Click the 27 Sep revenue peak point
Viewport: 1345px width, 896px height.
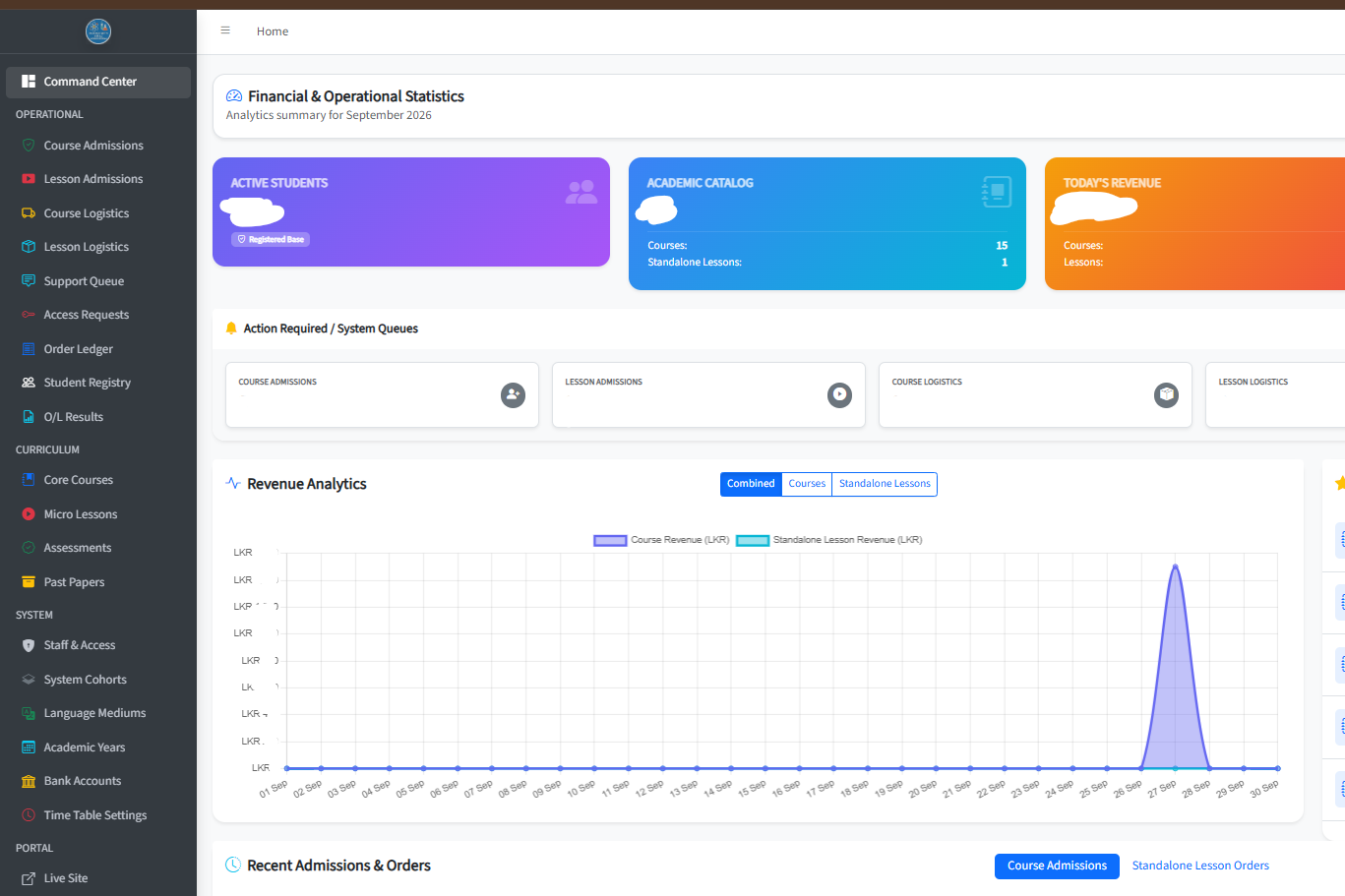coord(1175,566)
